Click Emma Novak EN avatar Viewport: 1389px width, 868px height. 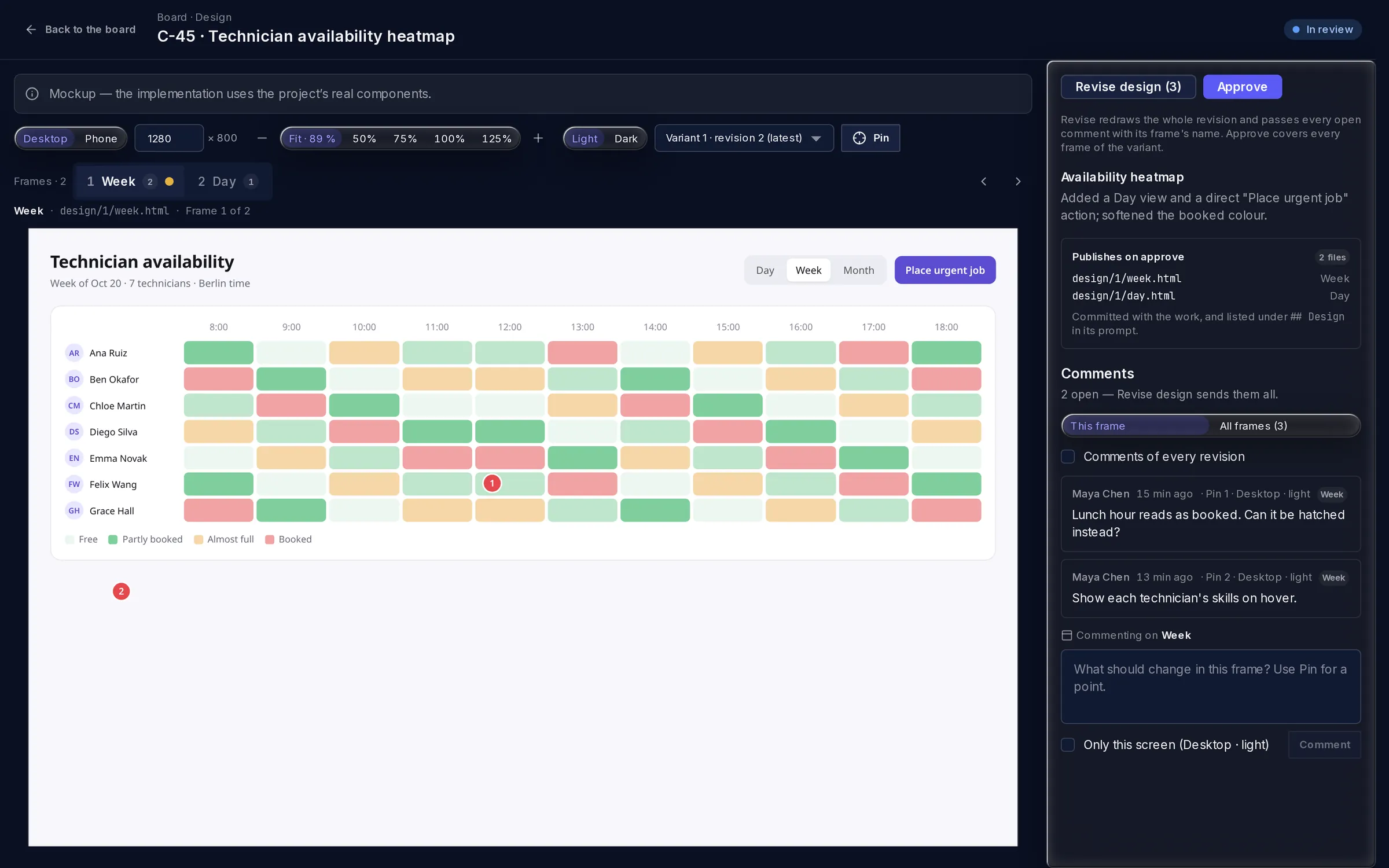tap(74, 458)
